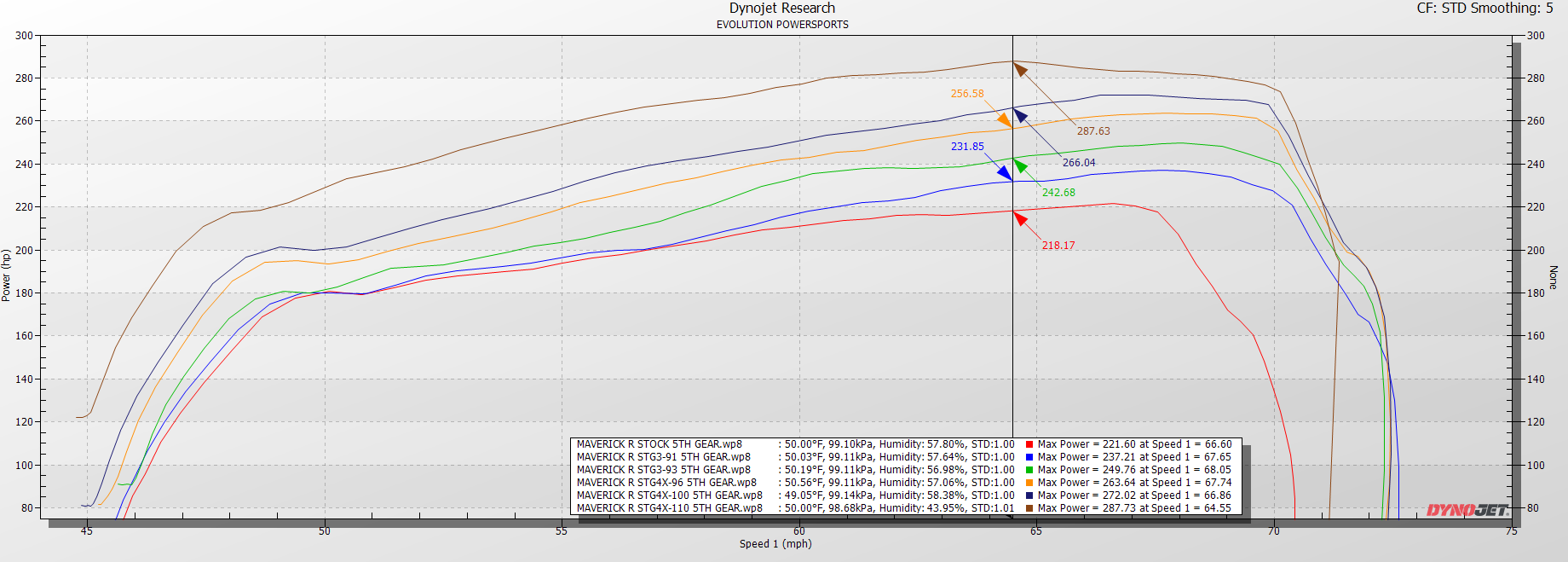Click the red arrow marker on stock curve
Viewport: 1568px width, 562px height.
click(1020, 219)
